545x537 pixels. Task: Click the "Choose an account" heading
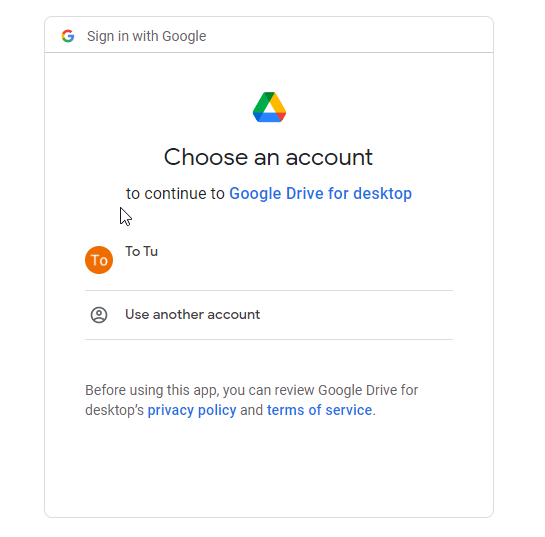(268, 157)
